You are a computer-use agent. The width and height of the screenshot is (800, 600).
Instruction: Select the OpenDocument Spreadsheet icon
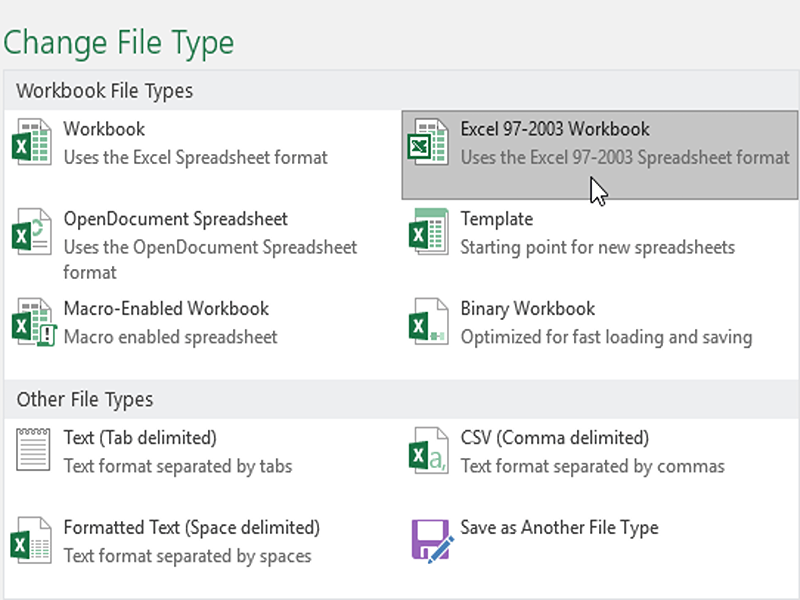(32, 232)
